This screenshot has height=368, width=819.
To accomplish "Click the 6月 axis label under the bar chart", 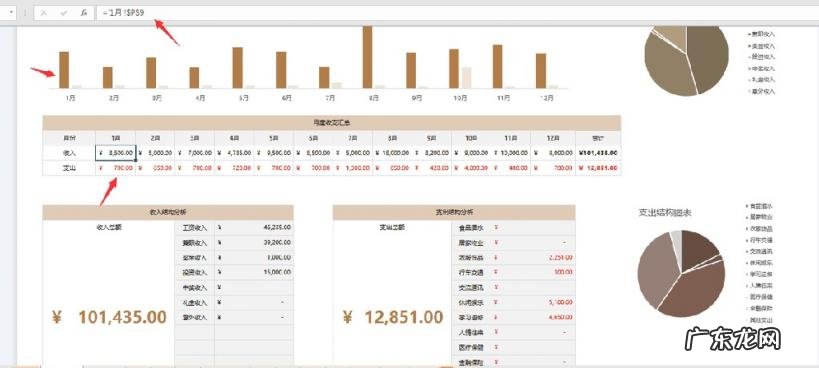I will tap(286, 98).
